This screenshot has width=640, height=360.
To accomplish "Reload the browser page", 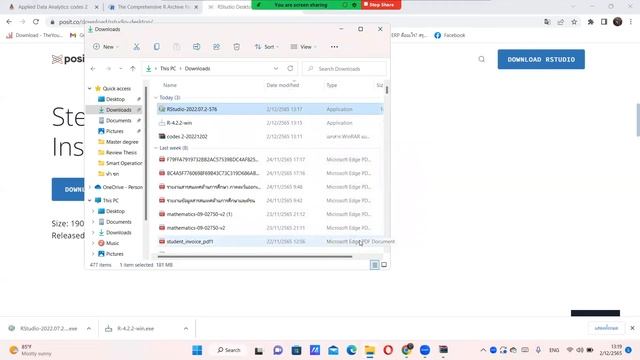I will point(36,22).
